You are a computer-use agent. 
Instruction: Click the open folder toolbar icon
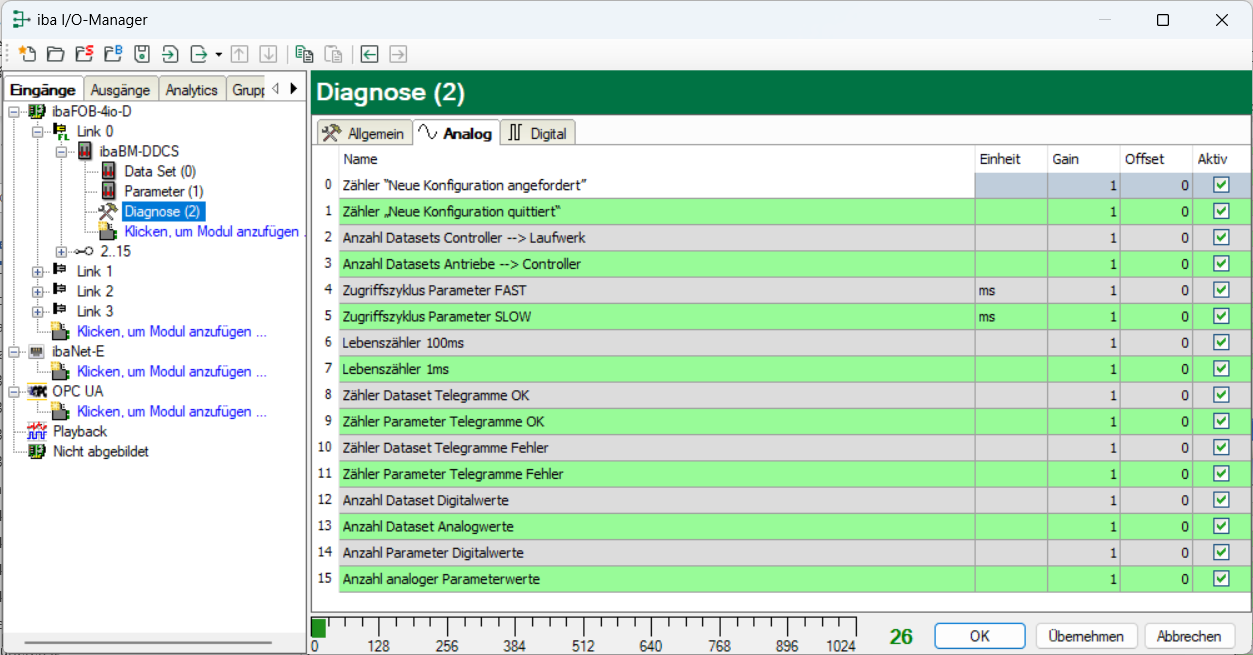pyautogui.click(x=55, y=54)
